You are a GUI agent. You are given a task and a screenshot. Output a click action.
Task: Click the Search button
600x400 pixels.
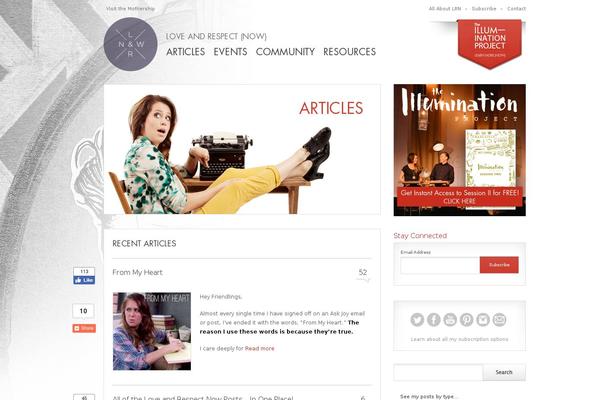click(504, 372)
